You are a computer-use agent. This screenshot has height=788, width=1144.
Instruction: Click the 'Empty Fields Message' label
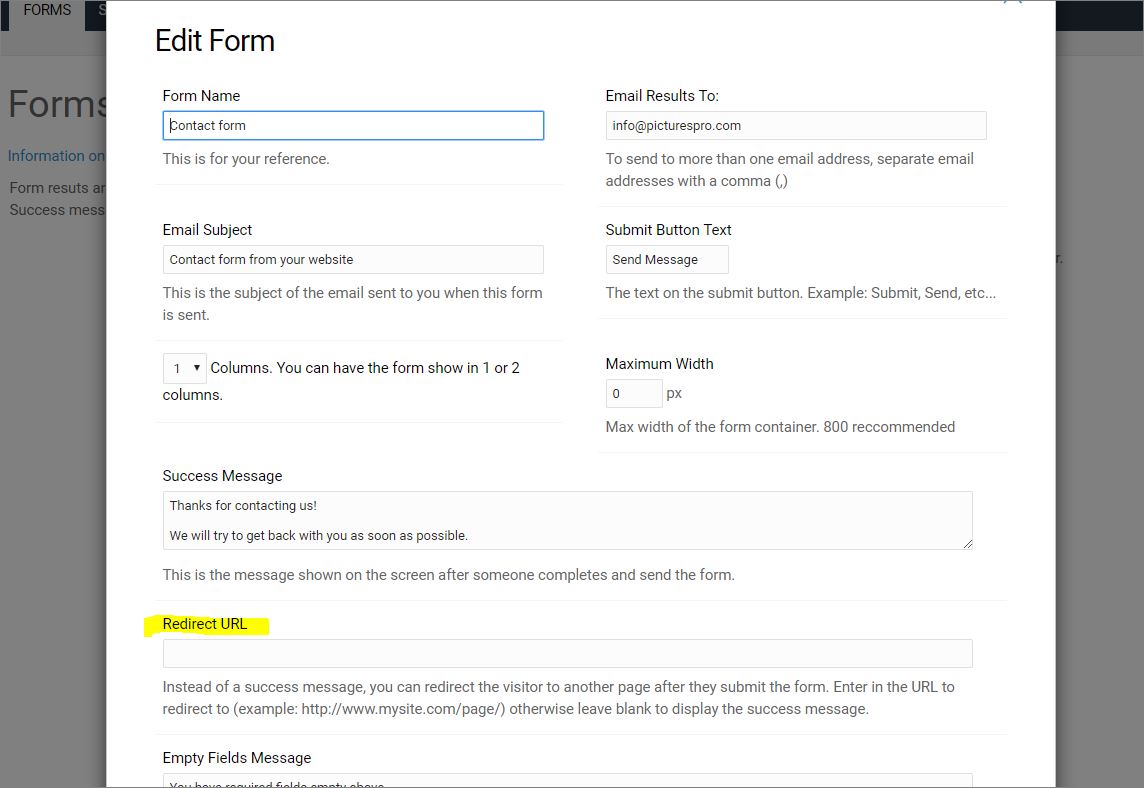[237, 758]
